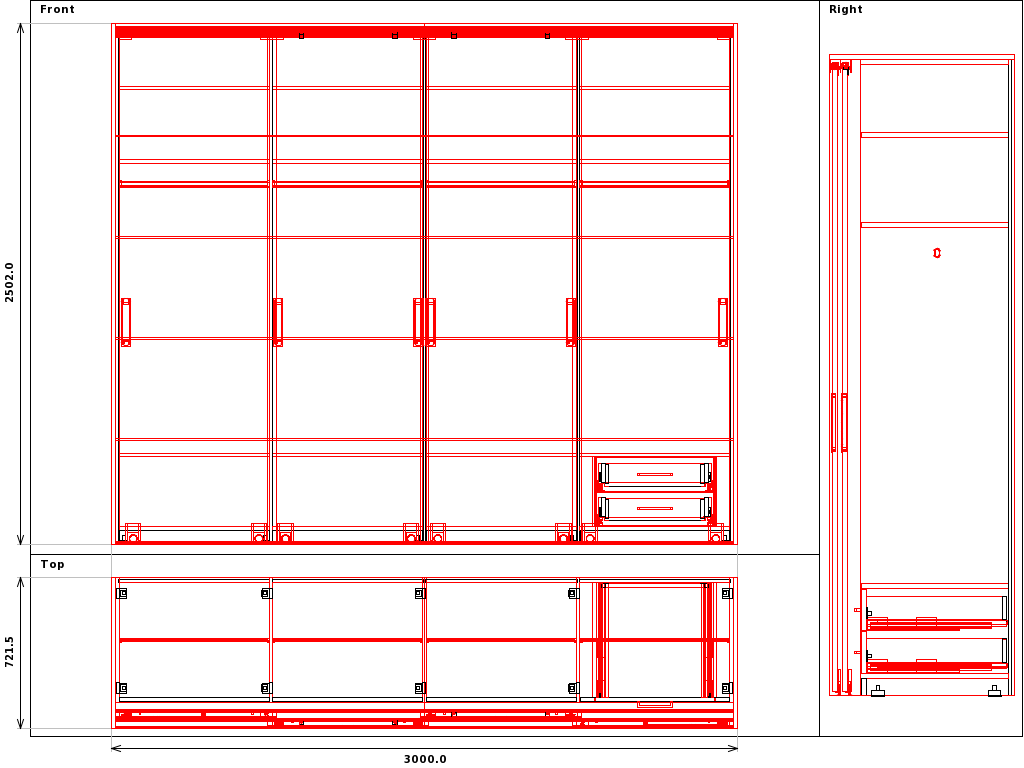Click left cabinet foot in Right view
Screen dimensions: 1024x768
click(x=877, y=691)
